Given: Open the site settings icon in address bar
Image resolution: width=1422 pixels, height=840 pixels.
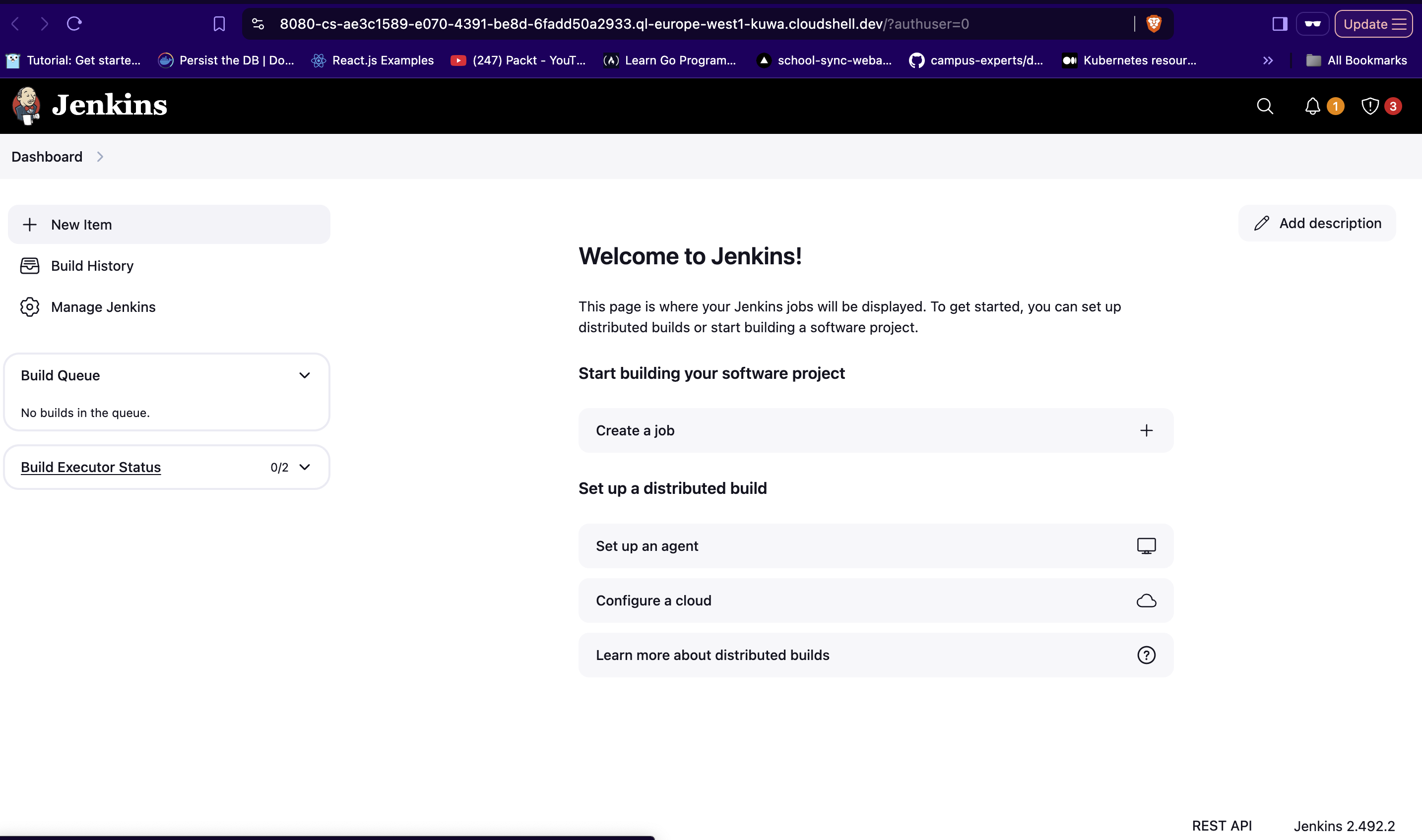Looking at the screenshot, I should (x=258, y=24).
